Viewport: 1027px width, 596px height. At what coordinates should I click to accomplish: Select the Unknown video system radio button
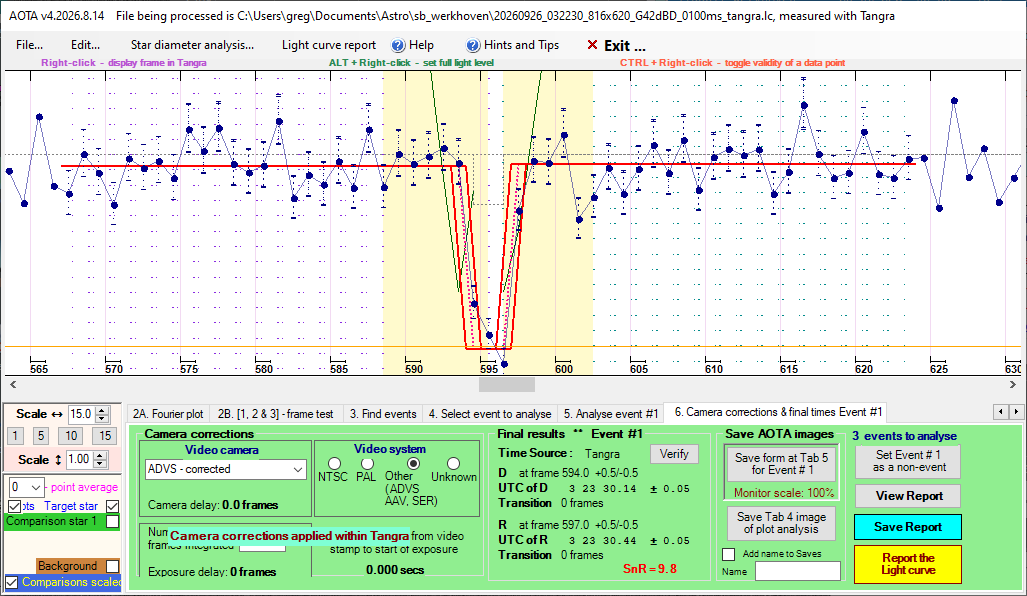tap(453, 464)
